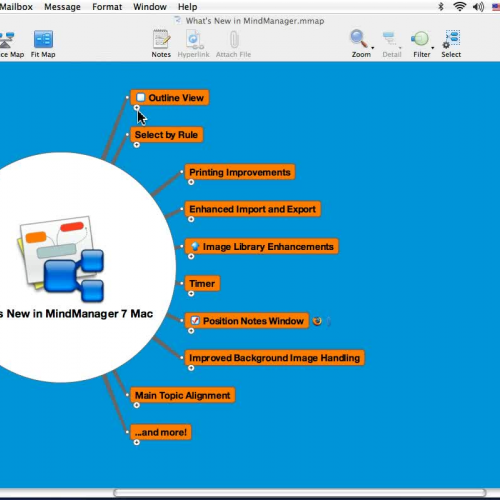Expand the Position Notes Window topic
This screenshot has height=500, width=500.
(191, 331)
